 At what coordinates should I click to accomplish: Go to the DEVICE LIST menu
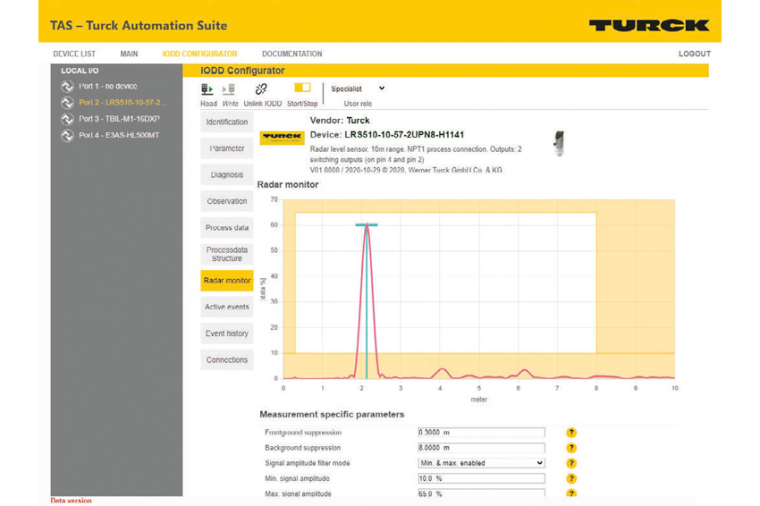point(74,54)
